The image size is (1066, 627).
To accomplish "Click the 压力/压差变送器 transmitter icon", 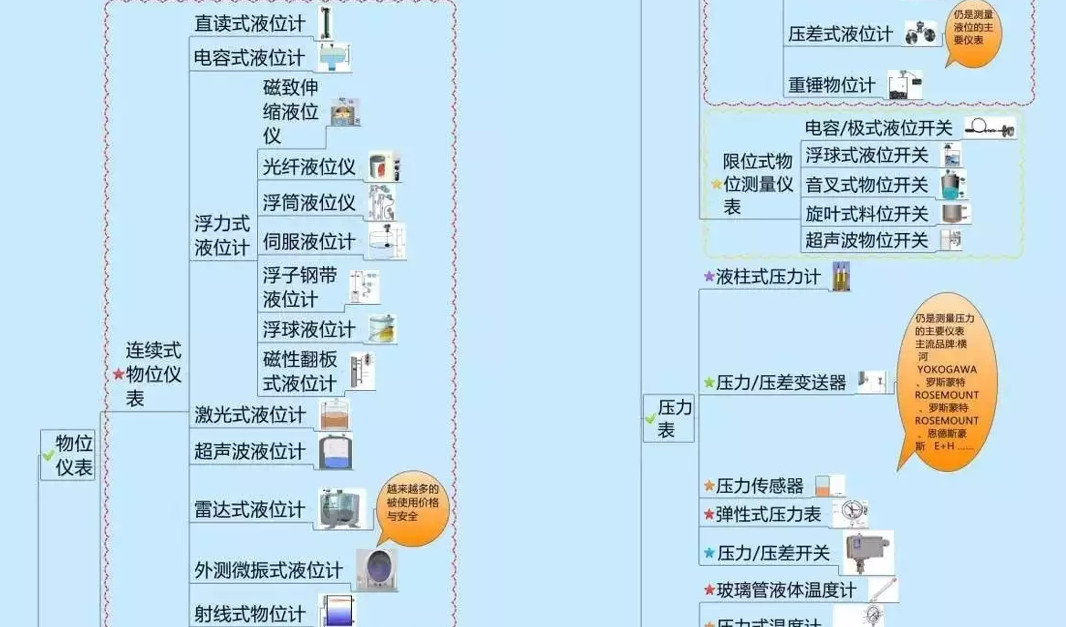I will (873, 378).
